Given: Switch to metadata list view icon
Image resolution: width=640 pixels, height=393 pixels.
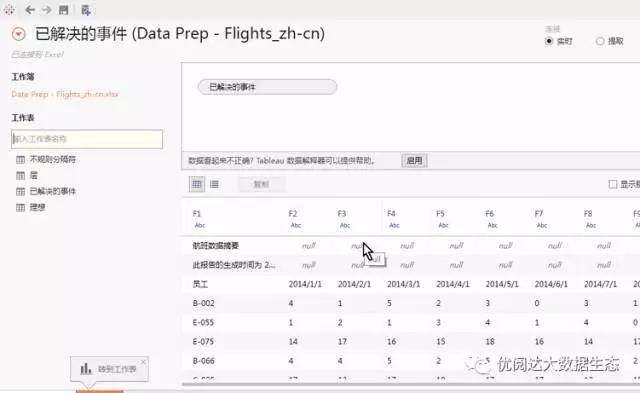Looking at the screenshot, I should point(214,184).
